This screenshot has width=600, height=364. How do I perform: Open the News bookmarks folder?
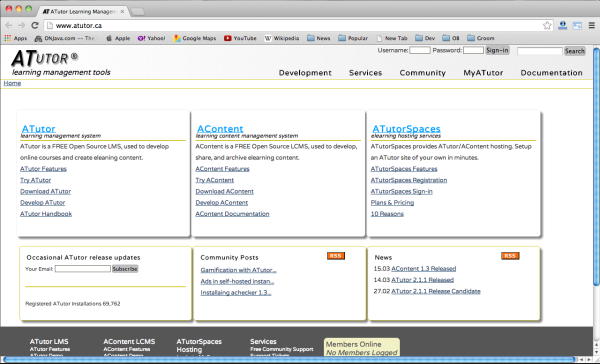pos(318,38)
